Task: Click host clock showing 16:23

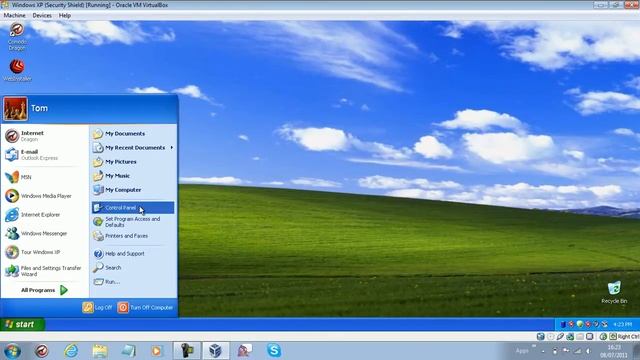Action: pyautogui.click(x=614, y=351)
